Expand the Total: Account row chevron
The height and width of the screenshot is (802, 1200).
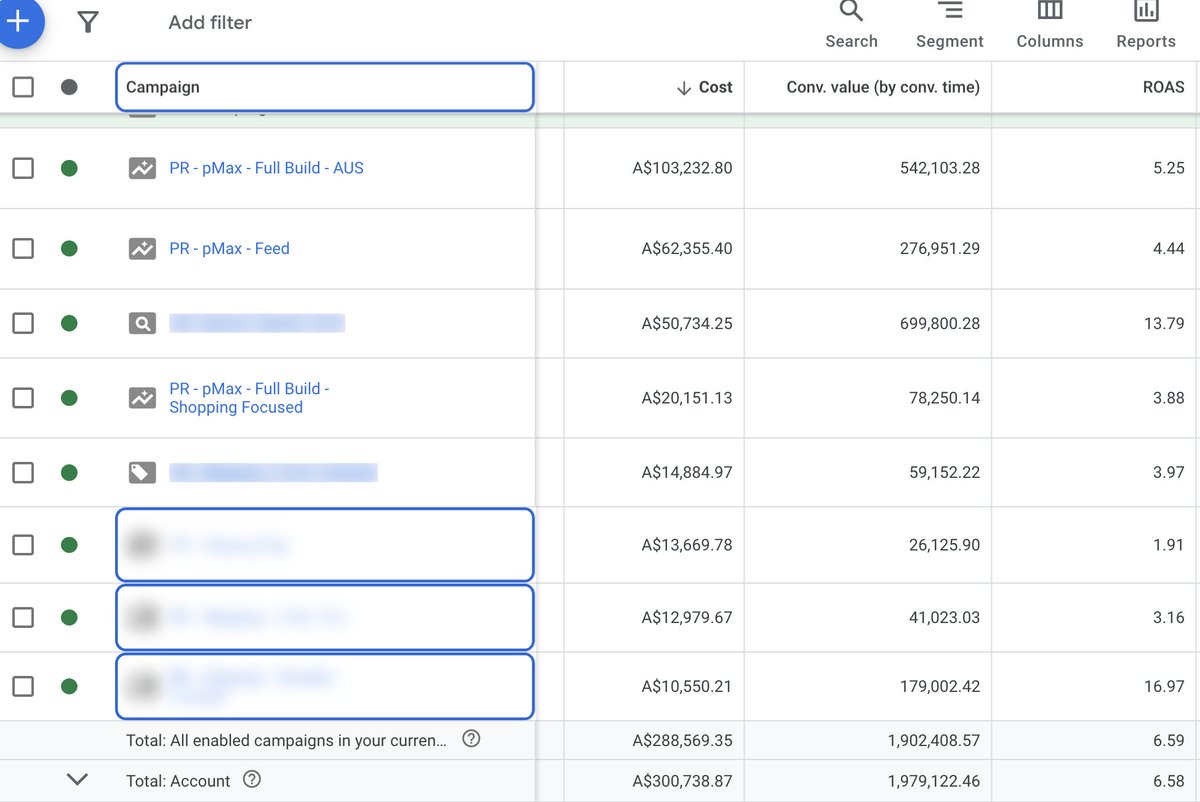[x=78, y=779]
